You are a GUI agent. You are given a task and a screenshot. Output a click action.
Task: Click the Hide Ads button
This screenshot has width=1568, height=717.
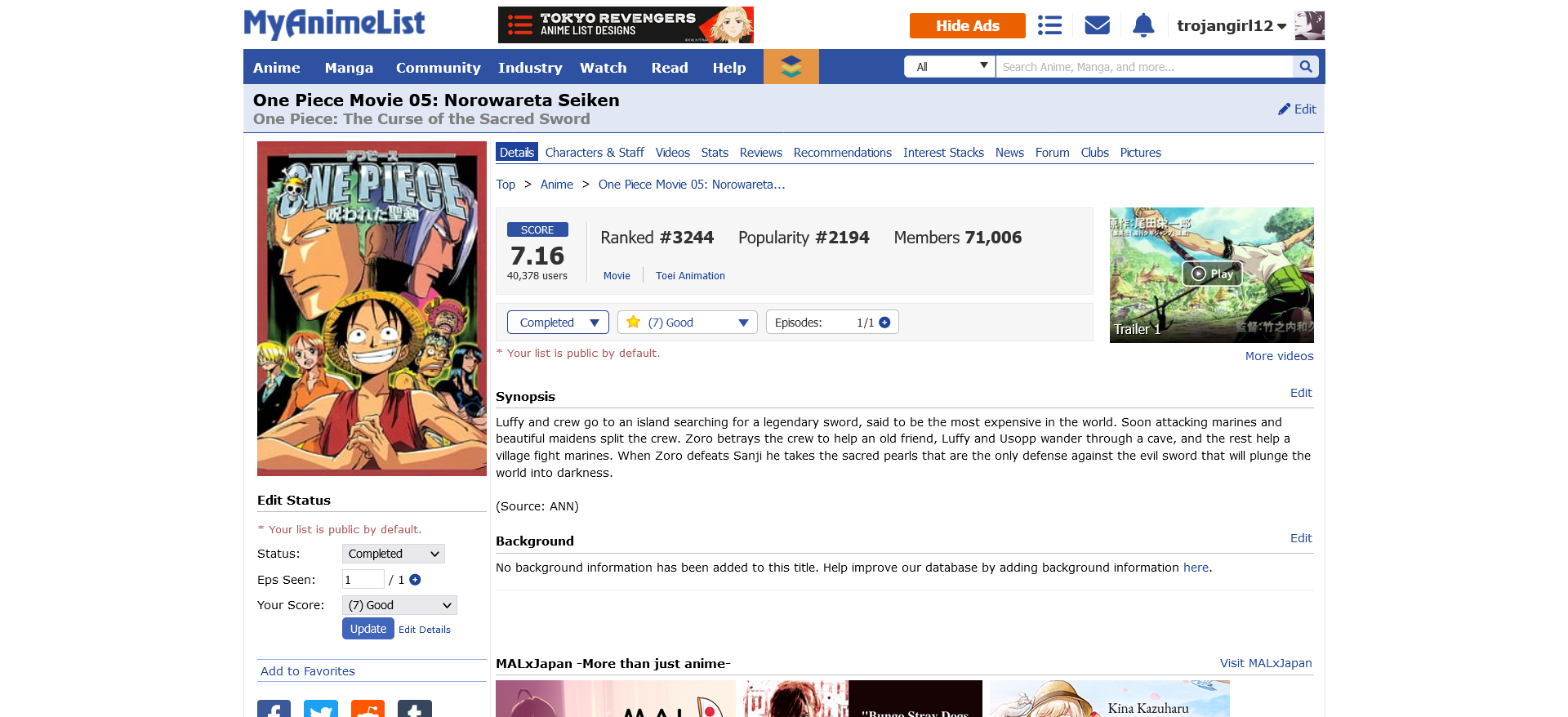[x=968, y=25]
